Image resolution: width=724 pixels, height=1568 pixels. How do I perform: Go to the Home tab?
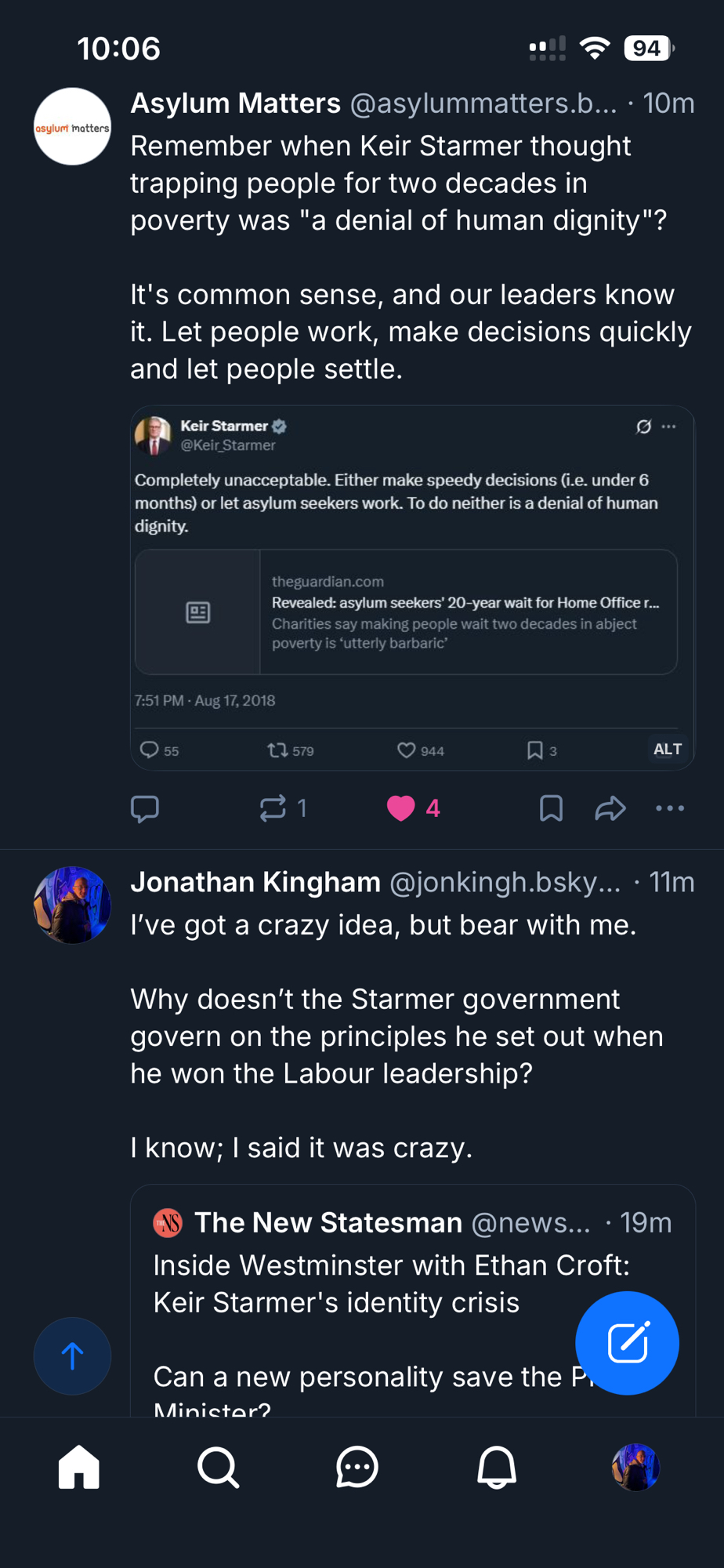pos(79,1467)
